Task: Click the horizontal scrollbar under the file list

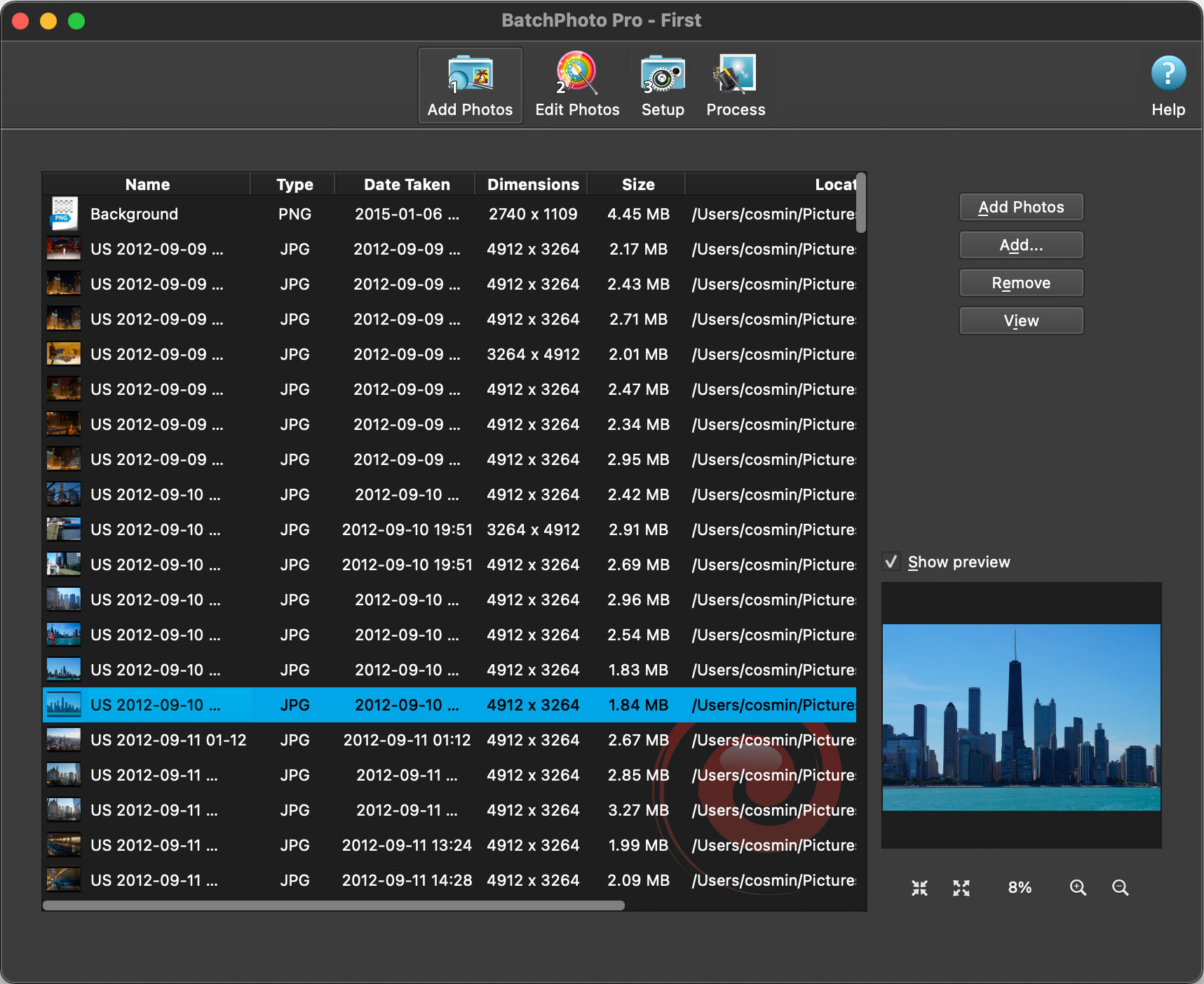Action: [x=334, y=905]
